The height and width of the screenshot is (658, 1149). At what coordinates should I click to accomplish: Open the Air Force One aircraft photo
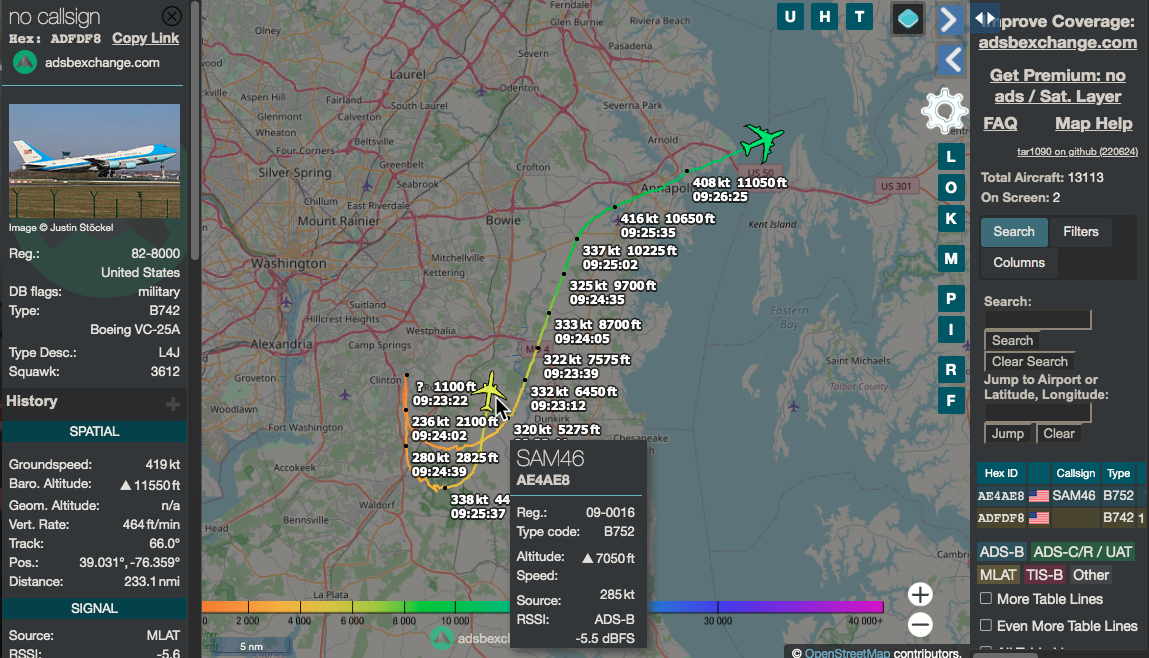tap(95, 160)
